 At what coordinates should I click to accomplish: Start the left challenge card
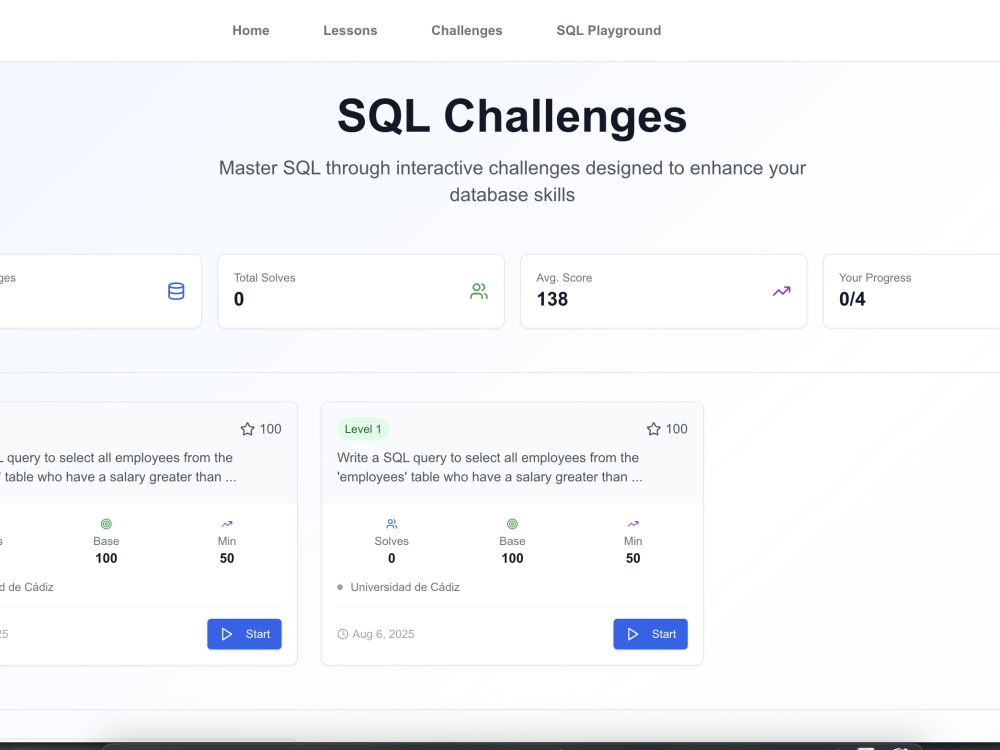coord(244,634)
